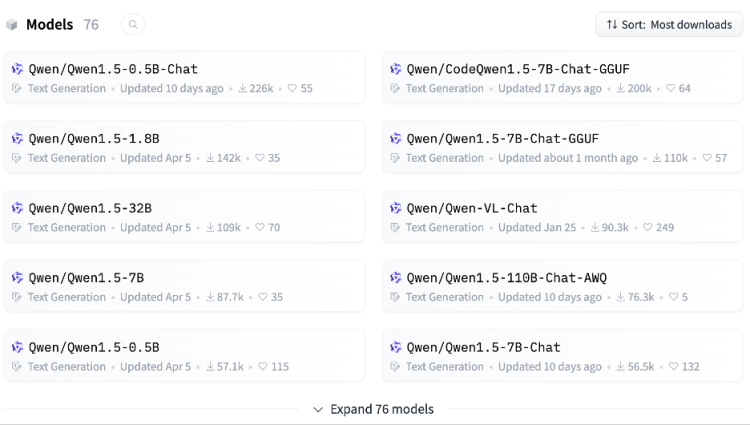Click the heart icon on Qwen1.5-7B-Chat card
This screenshot has width=750, height=425.
tap(673, 366)
